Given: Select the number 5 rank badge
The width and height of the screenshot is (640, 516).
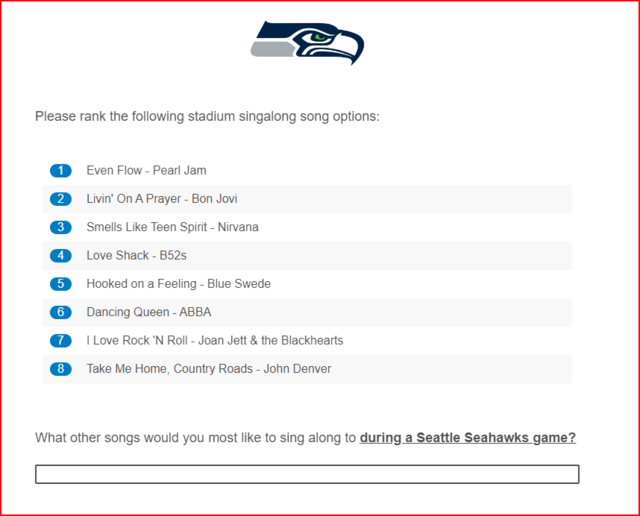Looking at the screenshot, I should [61, 284].
